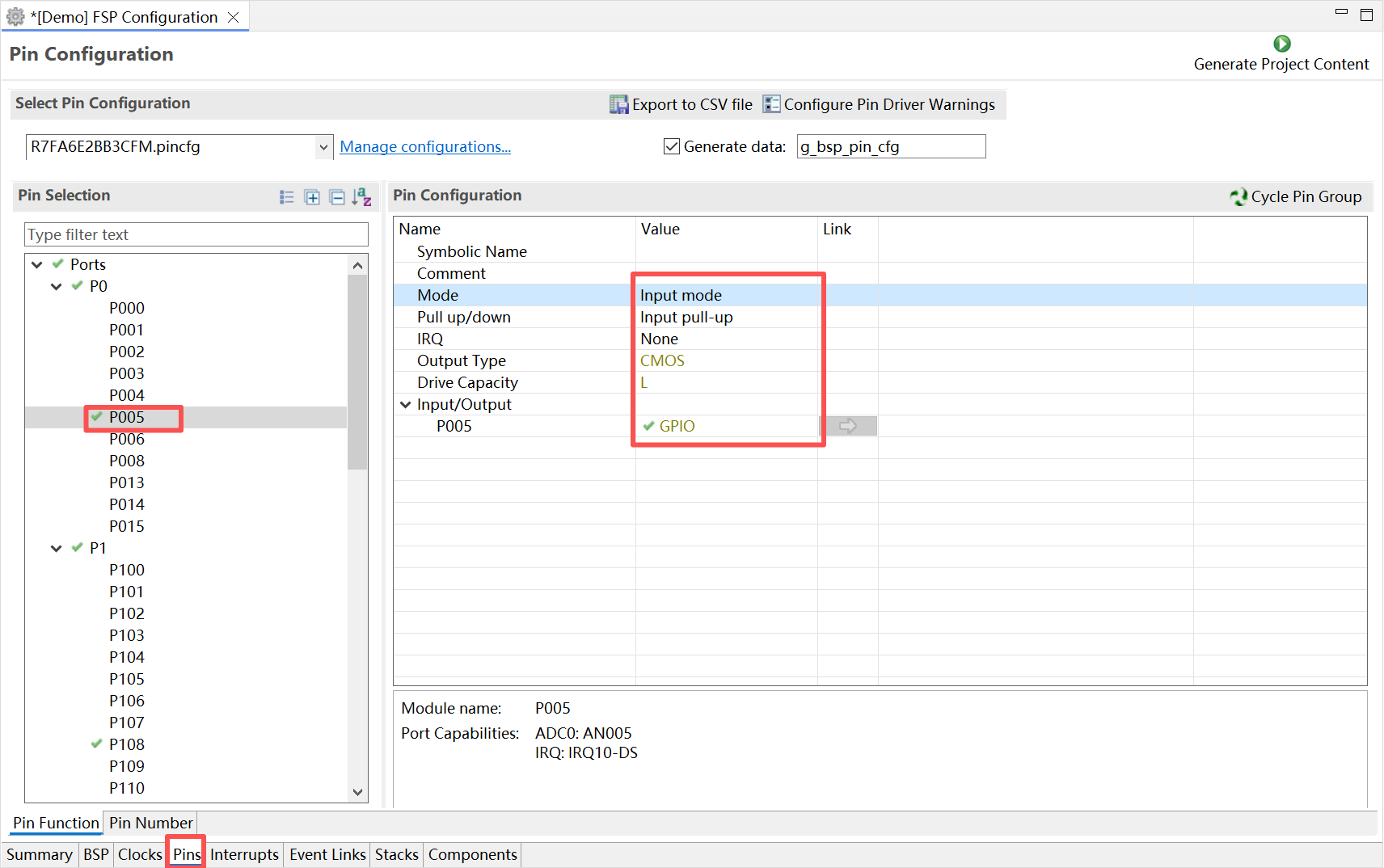Open the Components tab

[x=473, y=854]
